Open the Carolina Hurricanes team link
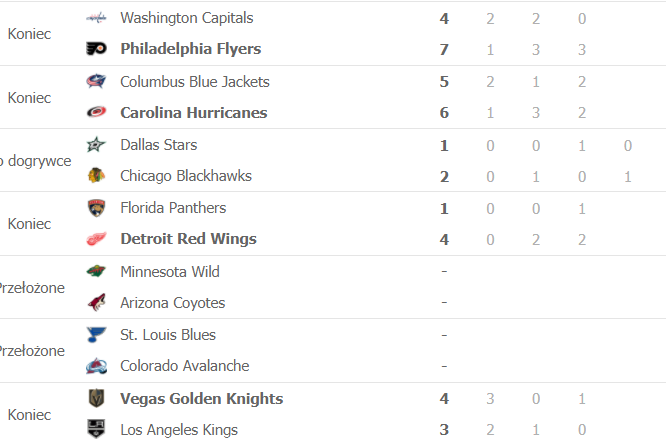The height and width of the screenshot is (442, 666). tap(194, 113)
